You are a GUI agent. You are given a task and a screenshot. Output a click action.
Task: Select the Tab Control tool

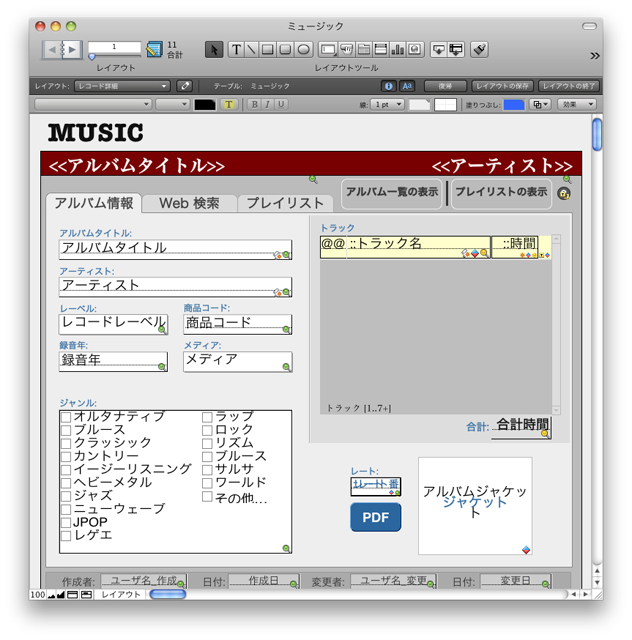point(363,50)
